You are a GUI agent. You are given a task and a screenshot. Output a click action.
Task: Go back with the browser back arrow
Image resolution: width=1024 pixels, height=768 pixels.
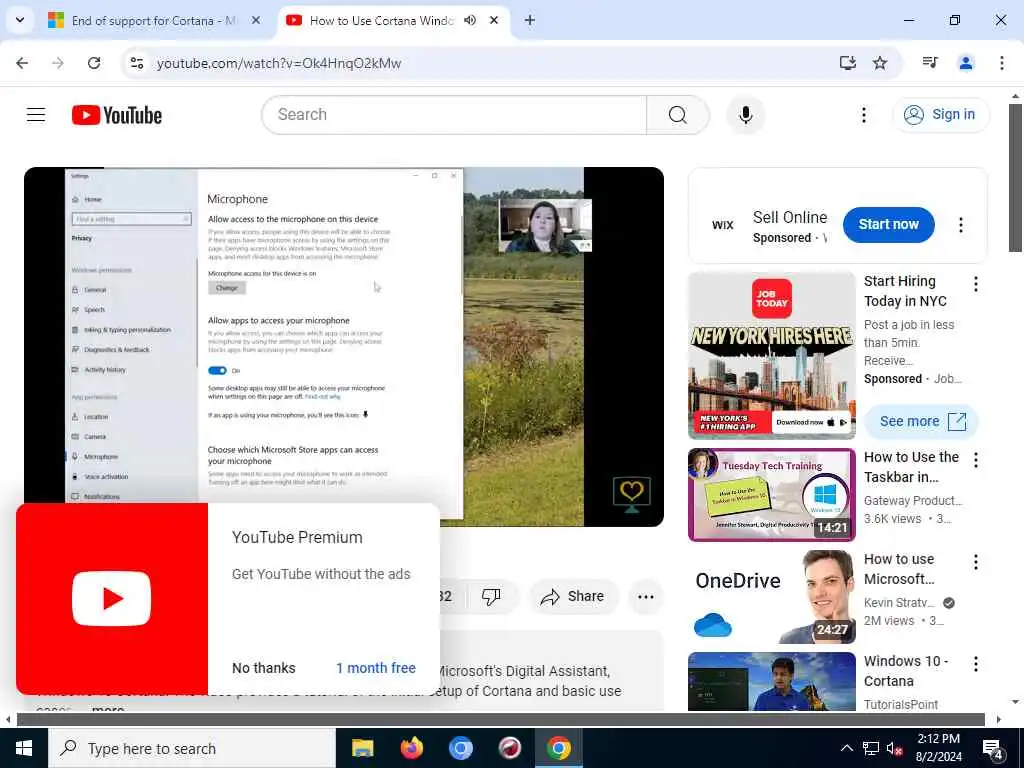22,63
